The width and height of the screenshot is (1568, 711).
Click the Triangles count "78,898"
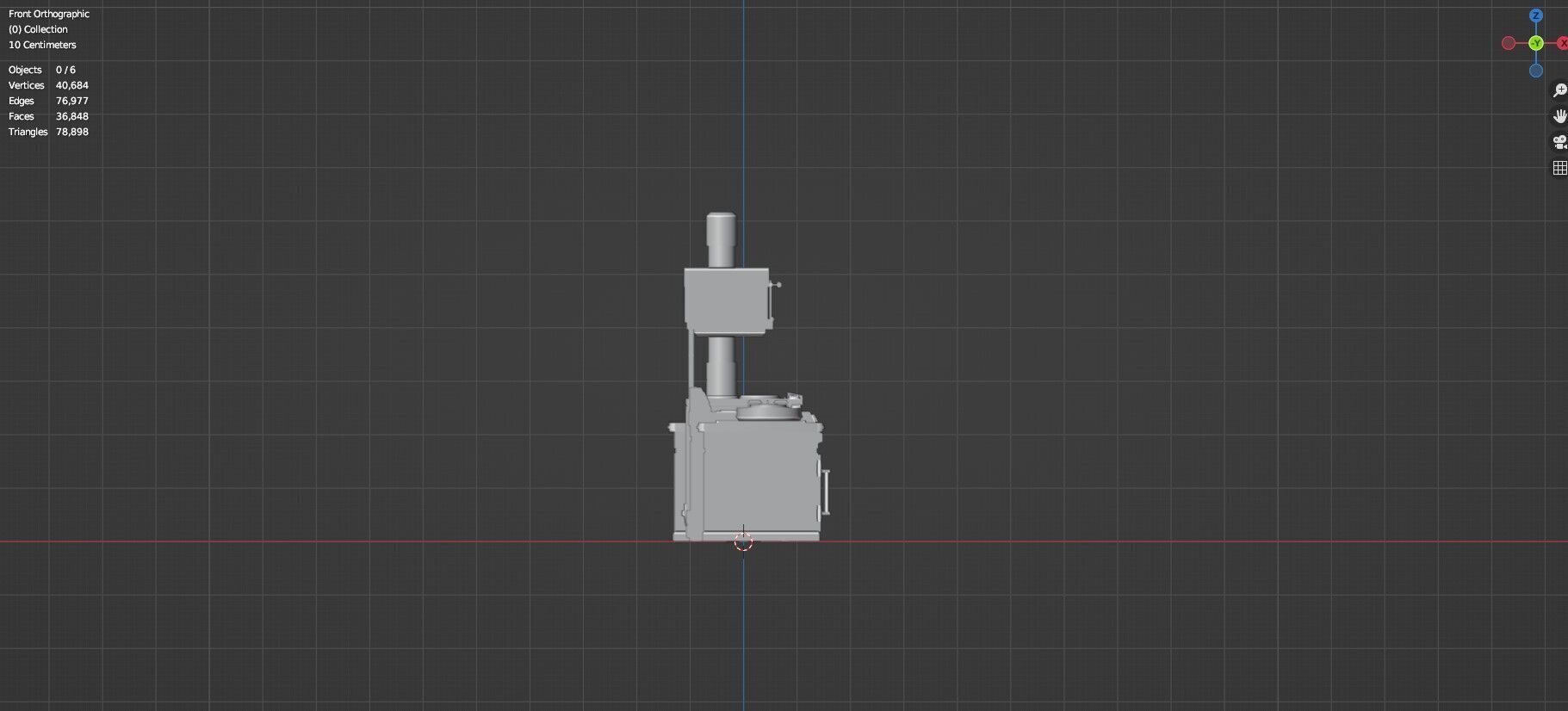pos(72,132)
